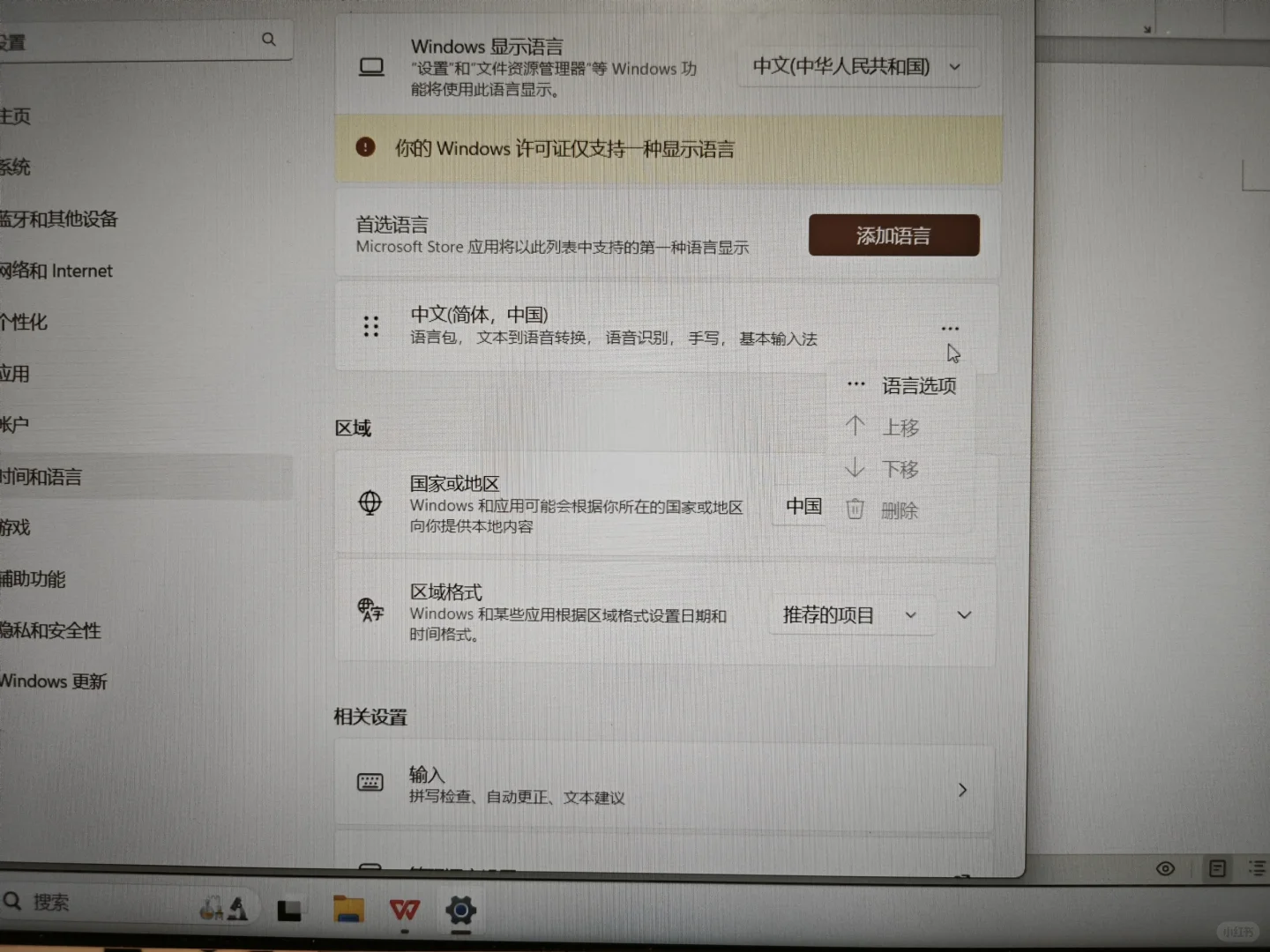This screenshot has height=952, width=1270.
Task: Click the warning icon in license notice
Action: (x=365, y=147)
